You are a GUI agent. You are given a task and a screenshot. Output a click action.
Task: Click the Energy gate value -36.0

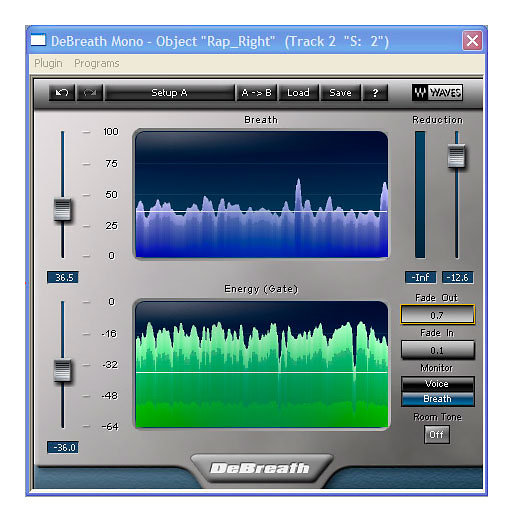[63, 447]
